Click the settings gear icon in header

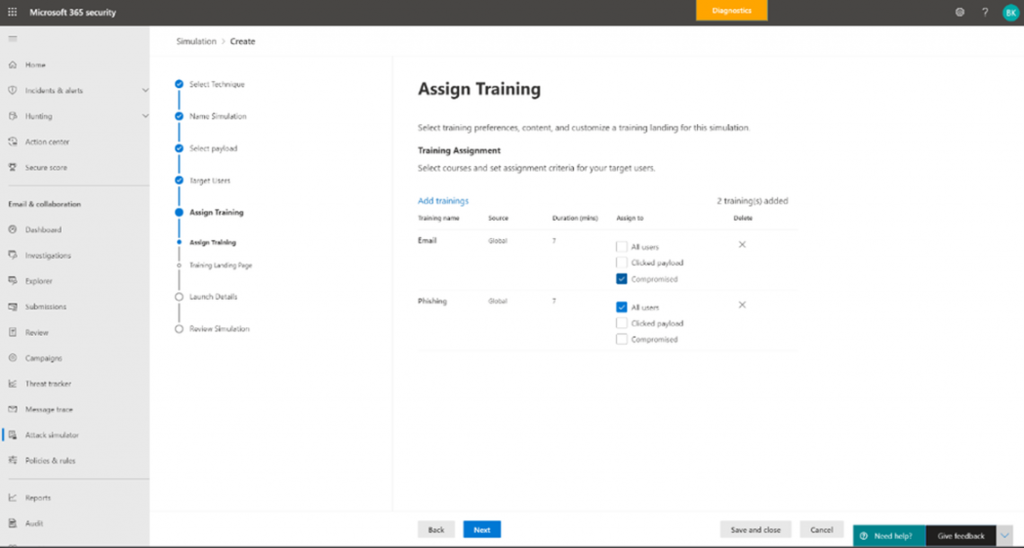click(x=959, y=12)
